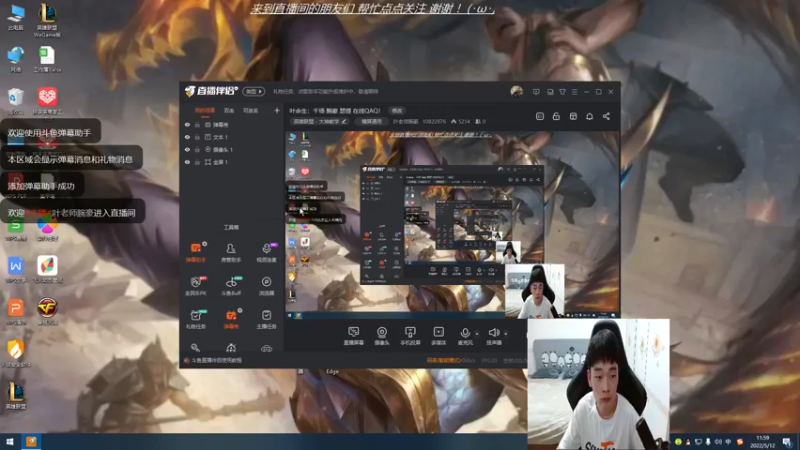Click the 修改 edit title button
The width and height of the screenshot is (800, 450).
[397, 111]
